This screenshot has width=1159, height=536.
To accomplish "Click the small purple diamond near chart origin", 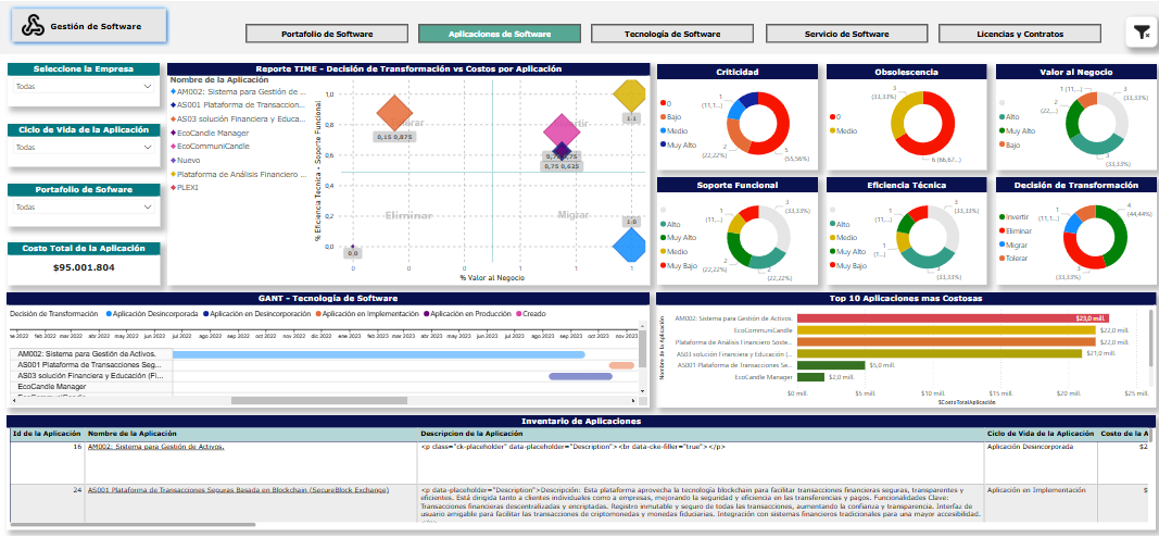I will pyautogui.click(x=352, y=247).
